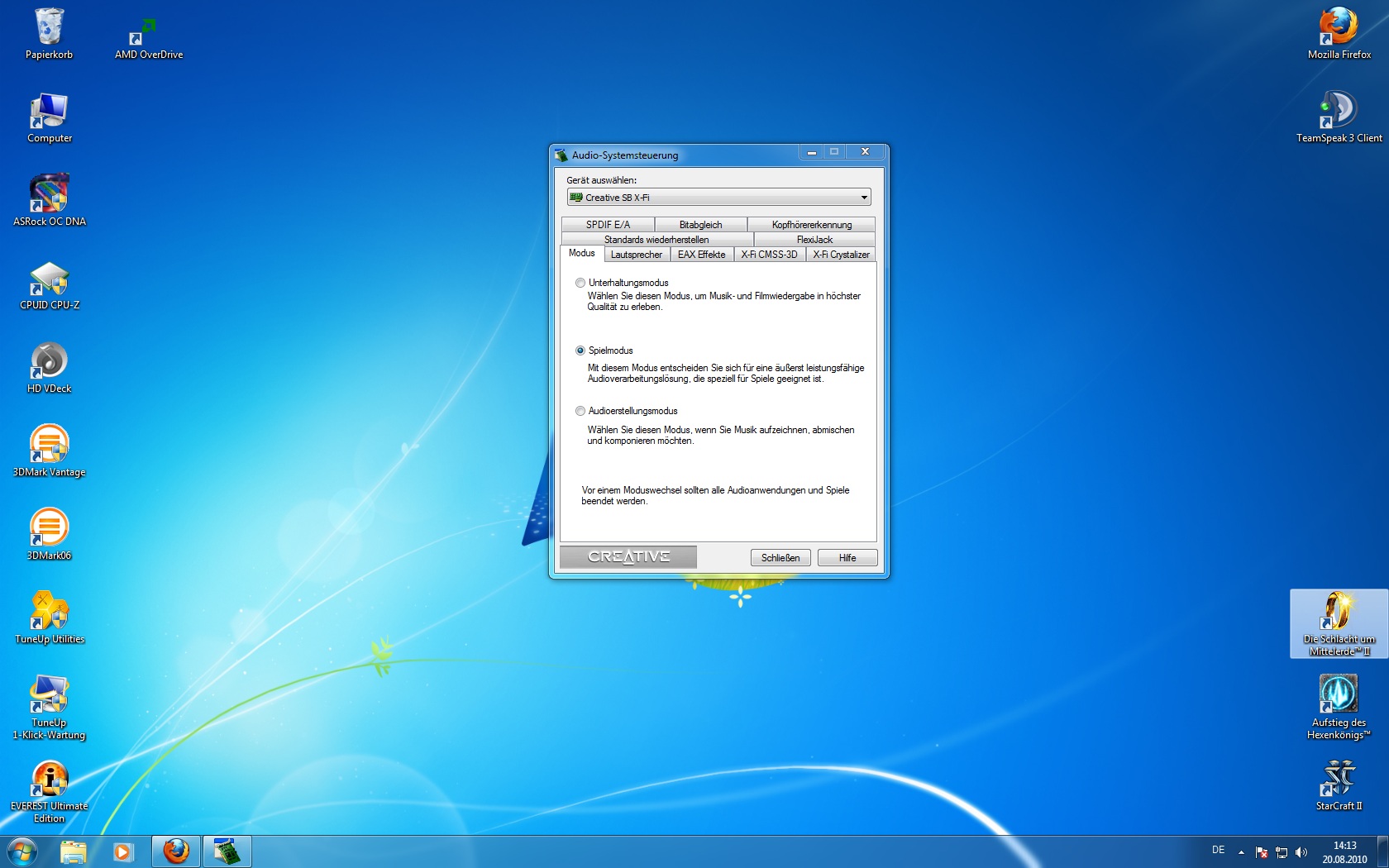The height and width of the screenshot is (868, 1389).
Task: Switch to the SPDIF E/A tab
Action: point(608,225)
